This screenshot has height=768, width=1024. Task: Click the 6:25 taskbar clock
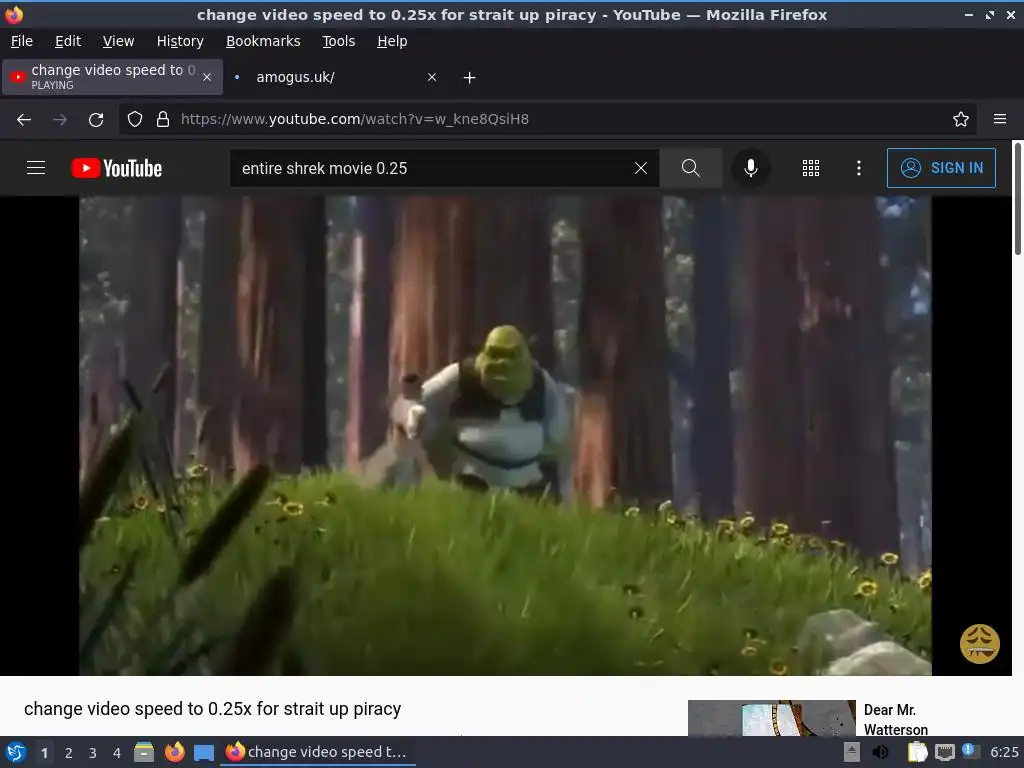pyautogui.click(x=1004, y=752)
